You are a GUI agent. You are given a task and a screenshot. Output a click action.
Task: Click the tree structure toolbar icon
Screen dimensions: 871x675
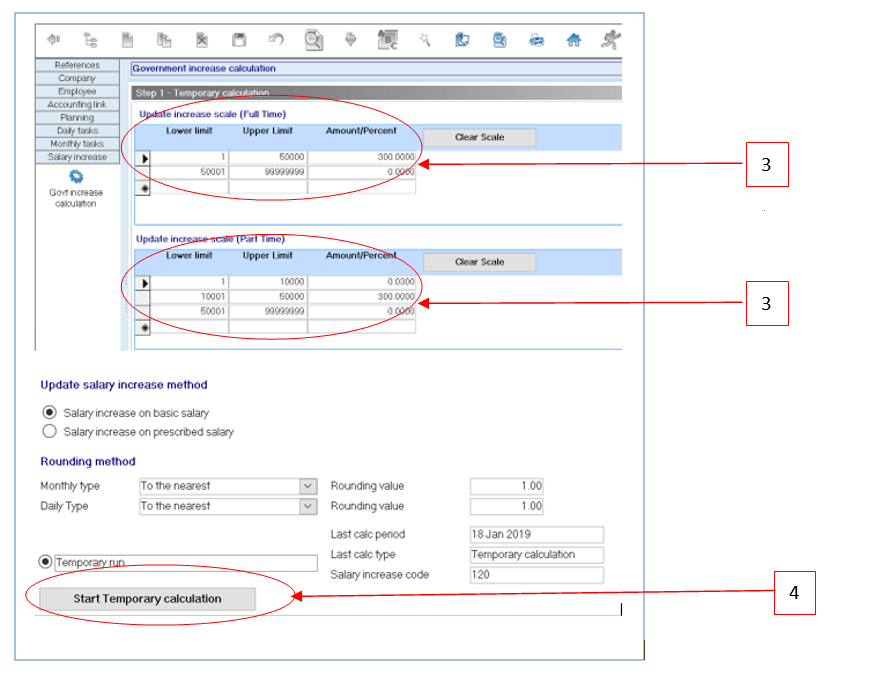coord(91,40)
